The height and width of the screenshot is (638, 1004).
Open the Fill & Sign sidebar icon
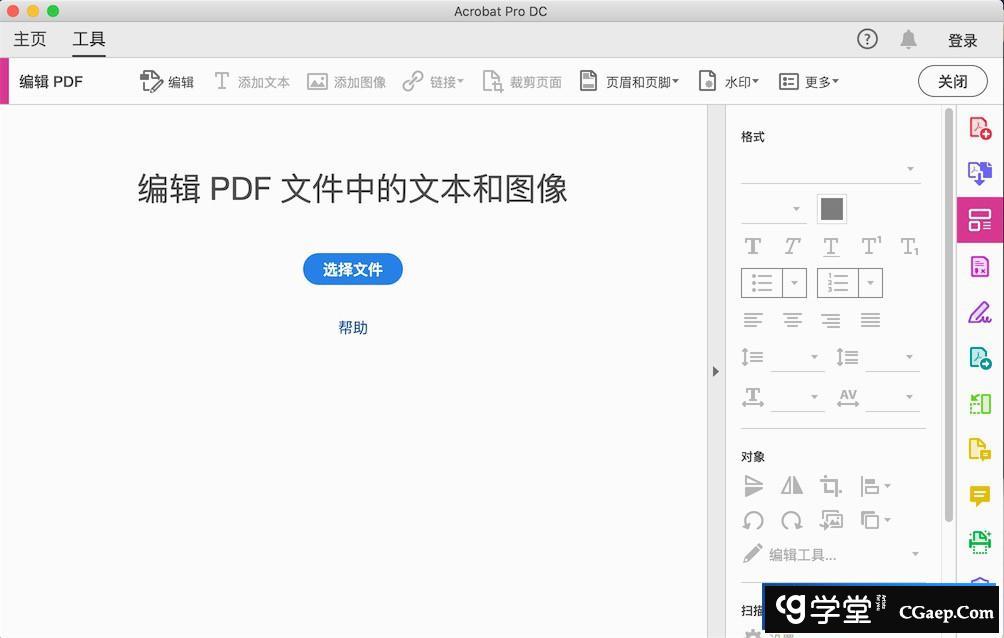point(979,313)
